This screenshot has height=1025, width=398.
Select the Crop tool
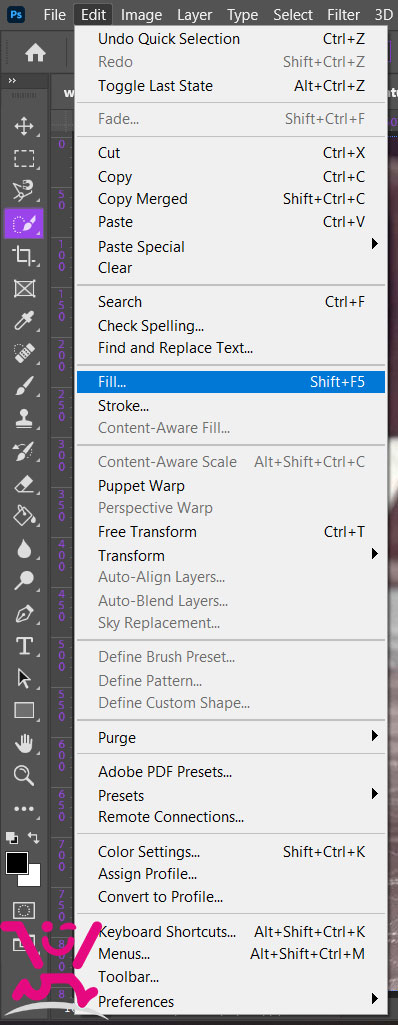click(x=24, y=256)
